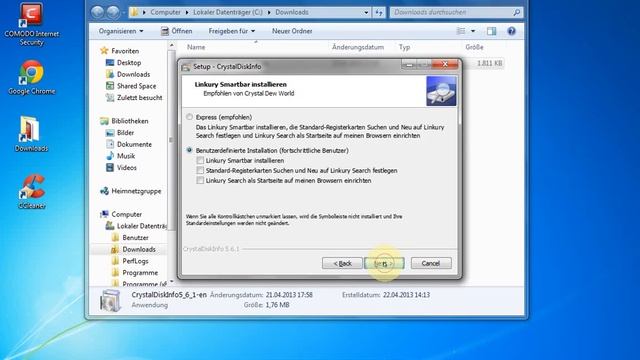Viewport: 640px width, 360px height.
Task: Open 'Zuletzt besucht' in favorites
Action: pos(140,98)
